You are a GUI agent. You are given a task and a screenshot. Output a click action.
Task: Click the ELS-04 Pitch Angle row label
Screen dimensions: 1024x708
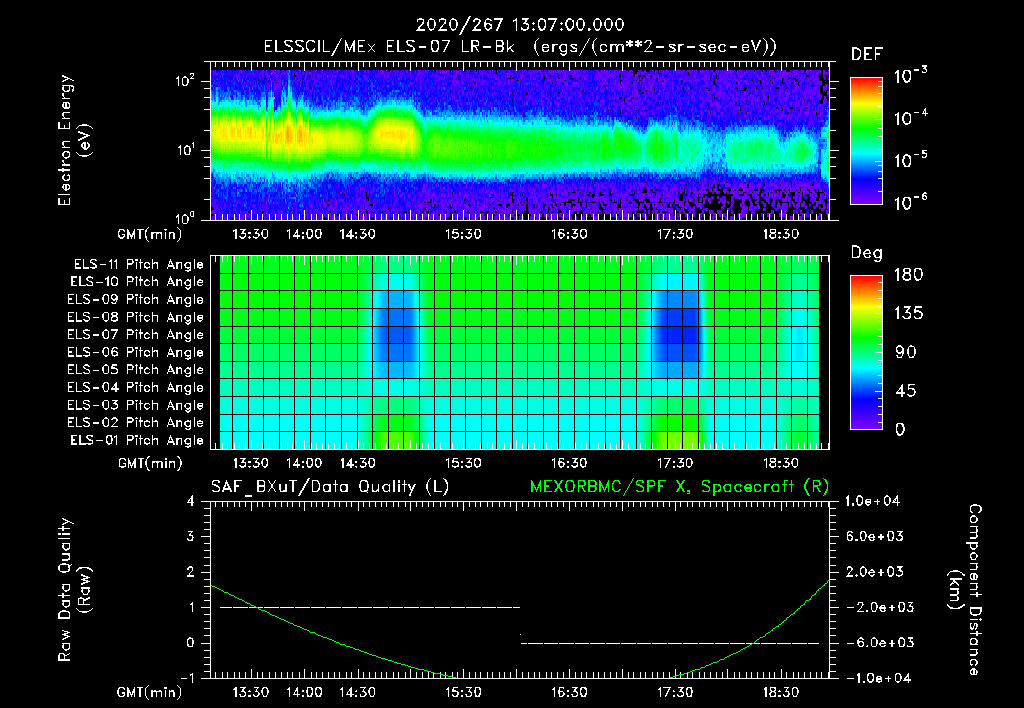point(135,387)
